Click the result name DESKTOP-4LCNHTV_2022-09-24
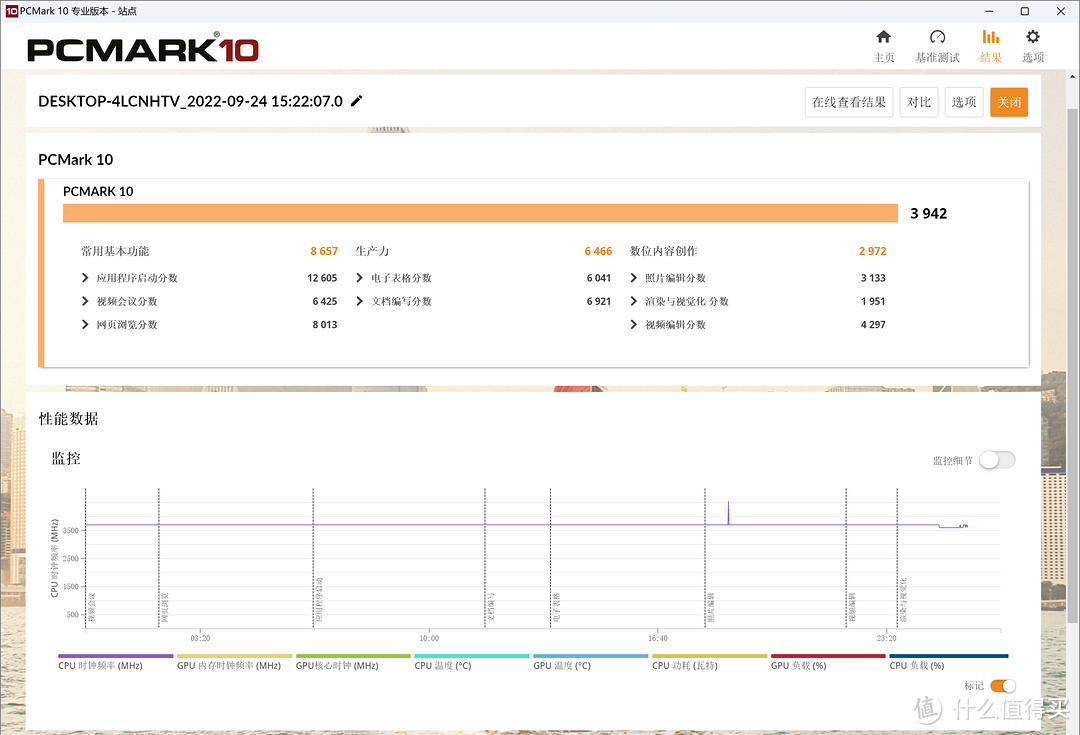 [190, 101]
